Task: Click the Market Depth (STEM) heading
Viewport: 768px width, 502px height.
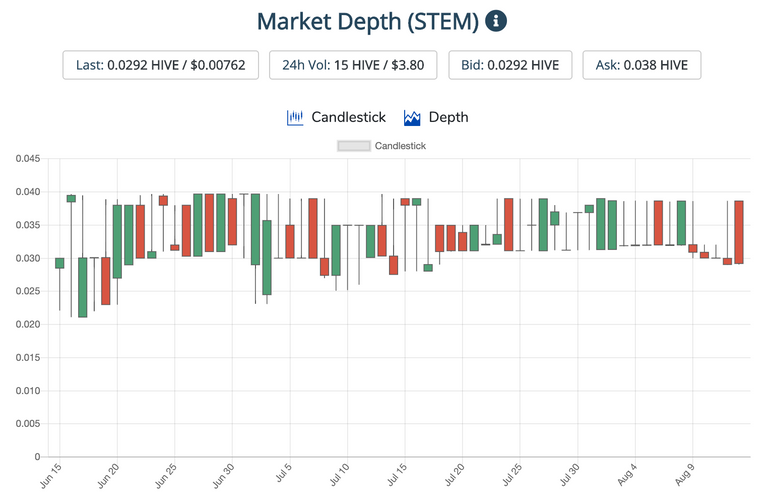Action: click(368, 22)
